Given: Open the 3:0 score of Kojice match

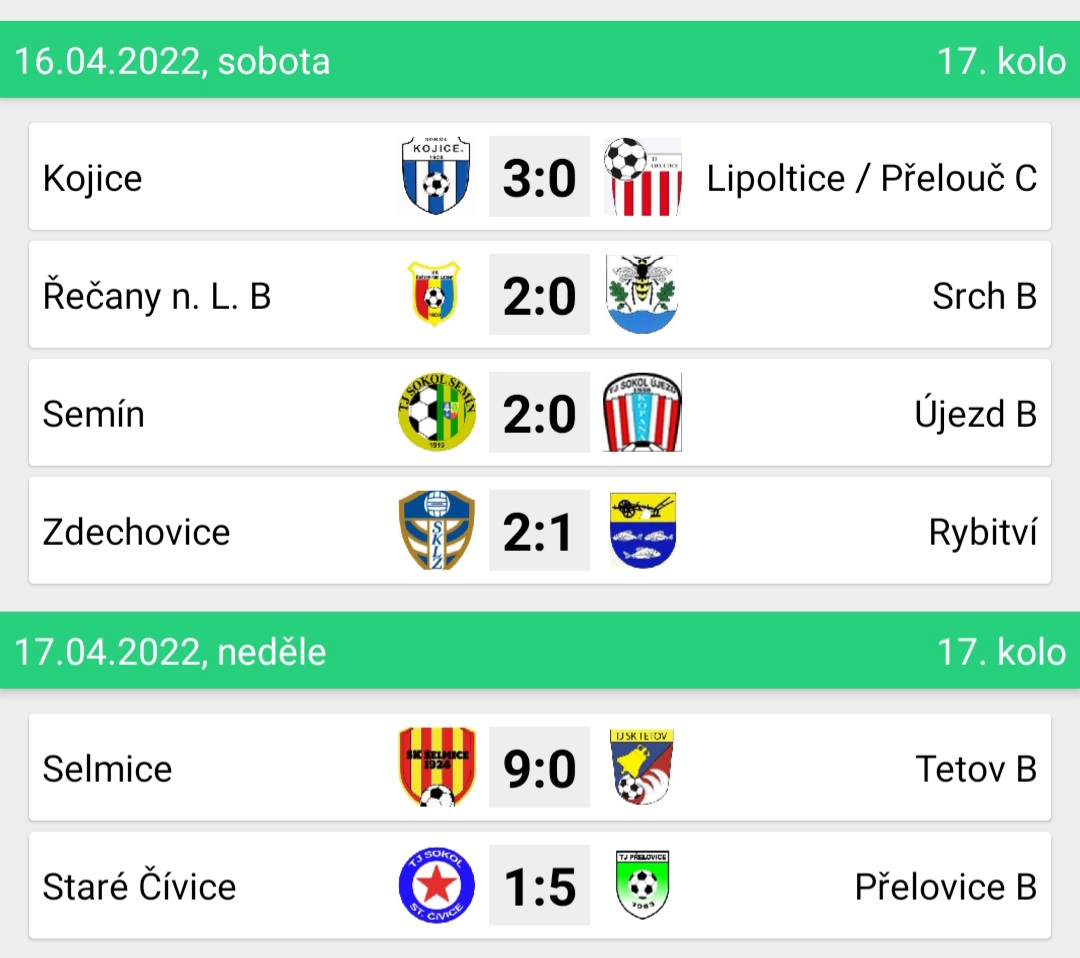Looking at the screenshot, I should (539, 176).
